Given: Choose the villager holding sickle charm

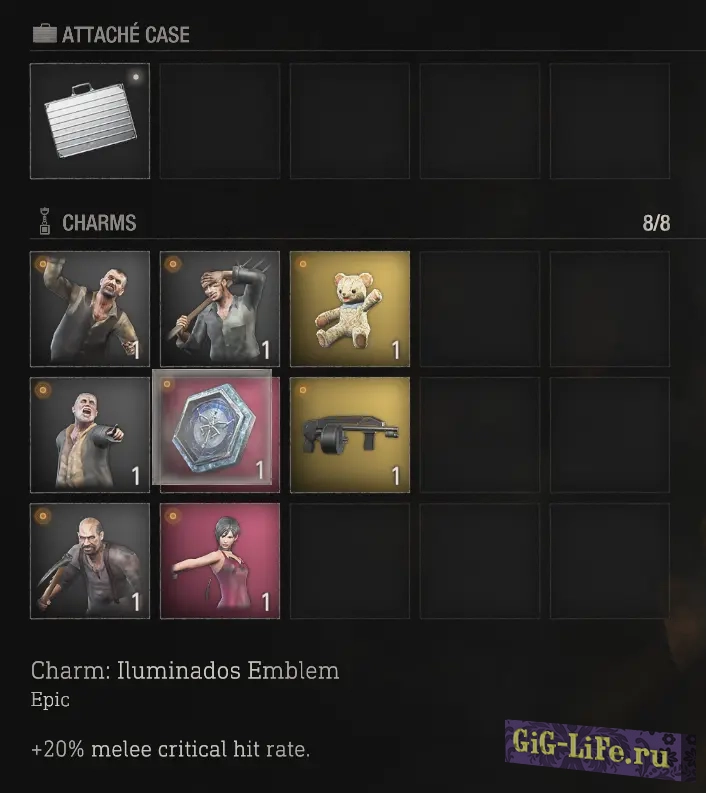Looking at the screenshot, I should pos(90,561).
